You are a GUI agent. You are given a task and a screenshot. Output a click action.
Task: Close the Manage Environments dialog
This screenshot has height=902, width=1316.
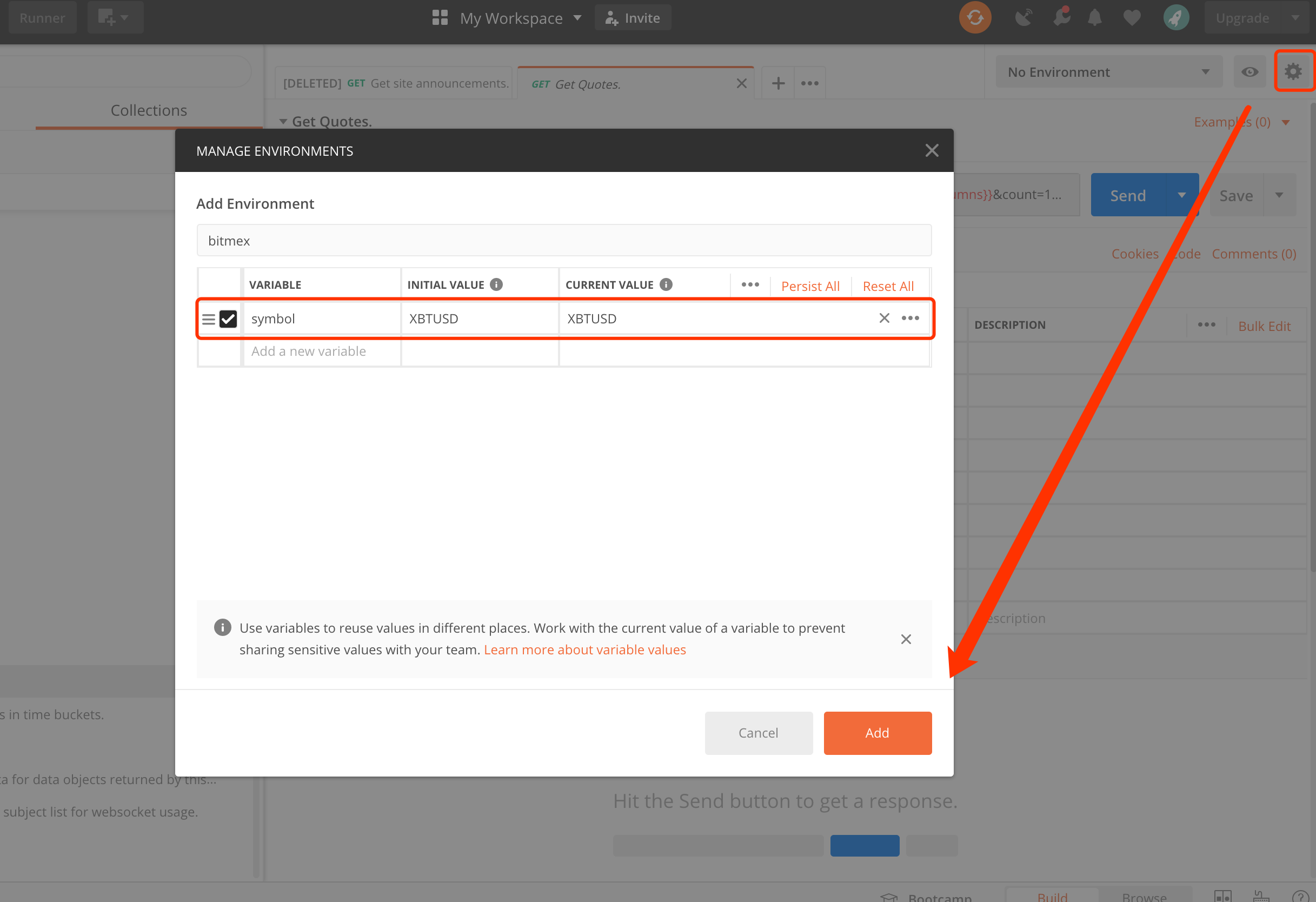932,151
